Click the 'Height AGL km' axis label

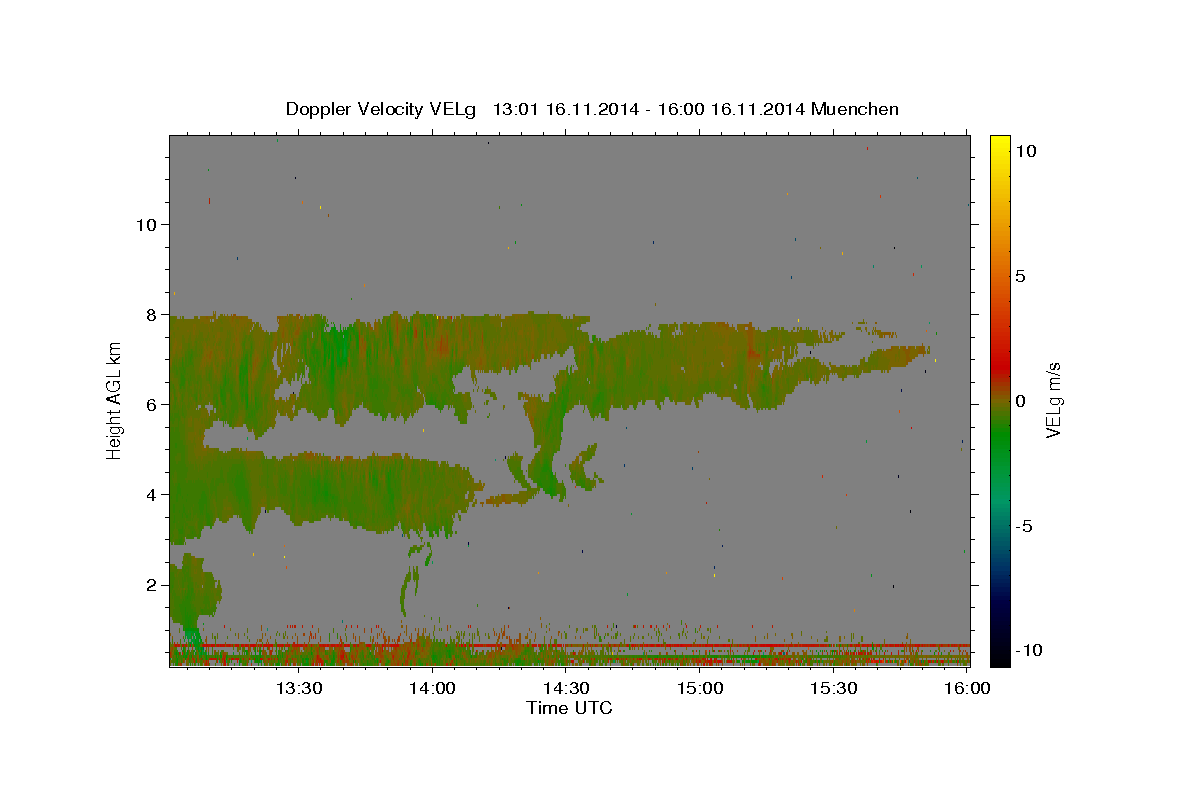[114, 399]
